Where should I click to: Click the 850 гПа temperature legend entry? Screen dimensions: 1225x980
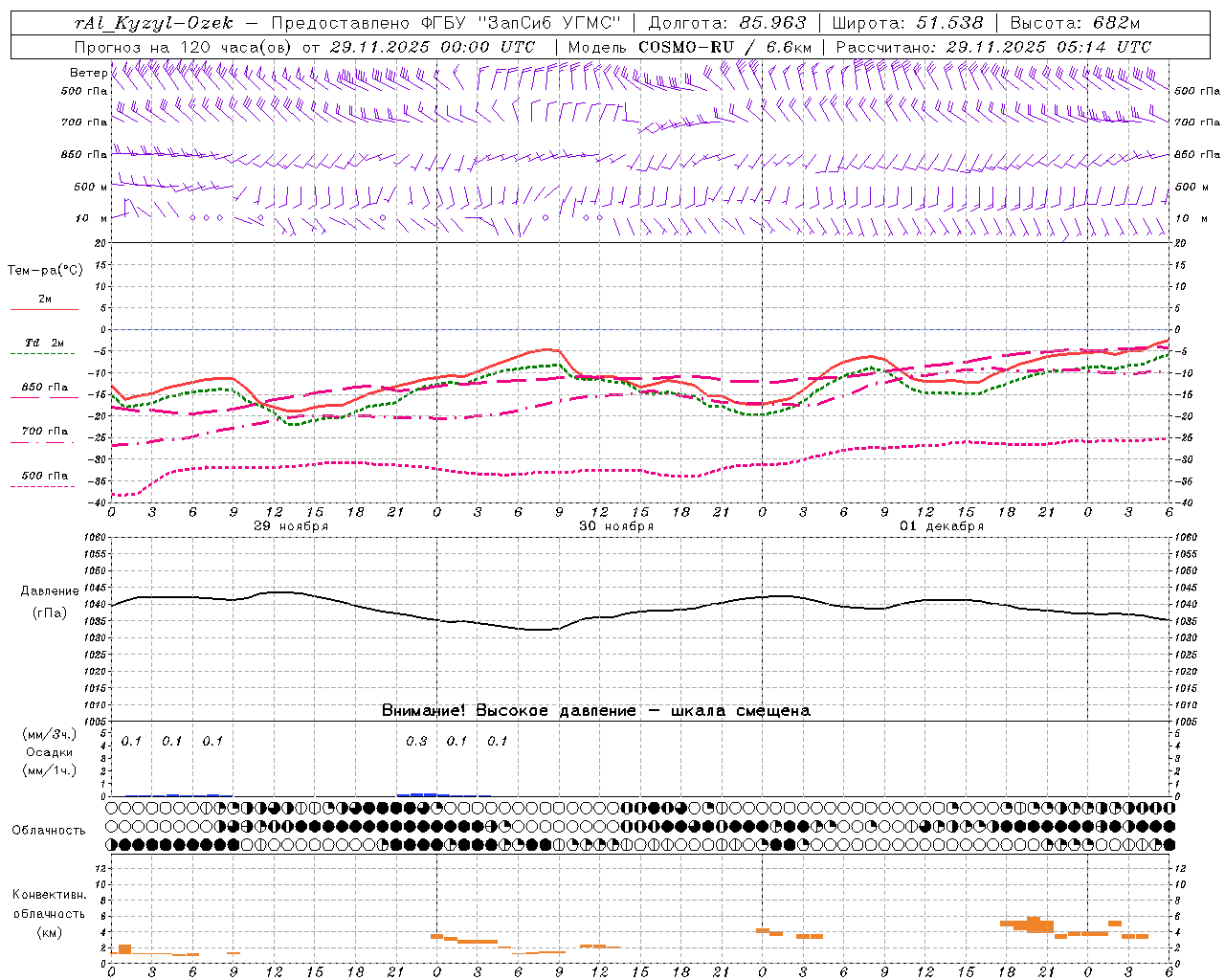coord(45,388)
